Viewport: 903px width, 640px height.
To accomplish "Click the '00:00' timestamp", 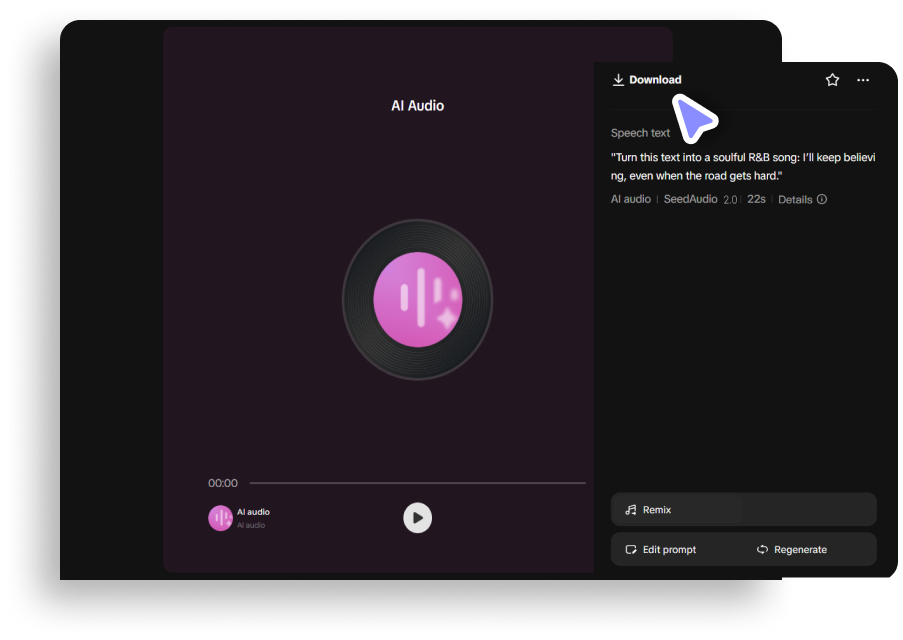I will tap(223, 483).
